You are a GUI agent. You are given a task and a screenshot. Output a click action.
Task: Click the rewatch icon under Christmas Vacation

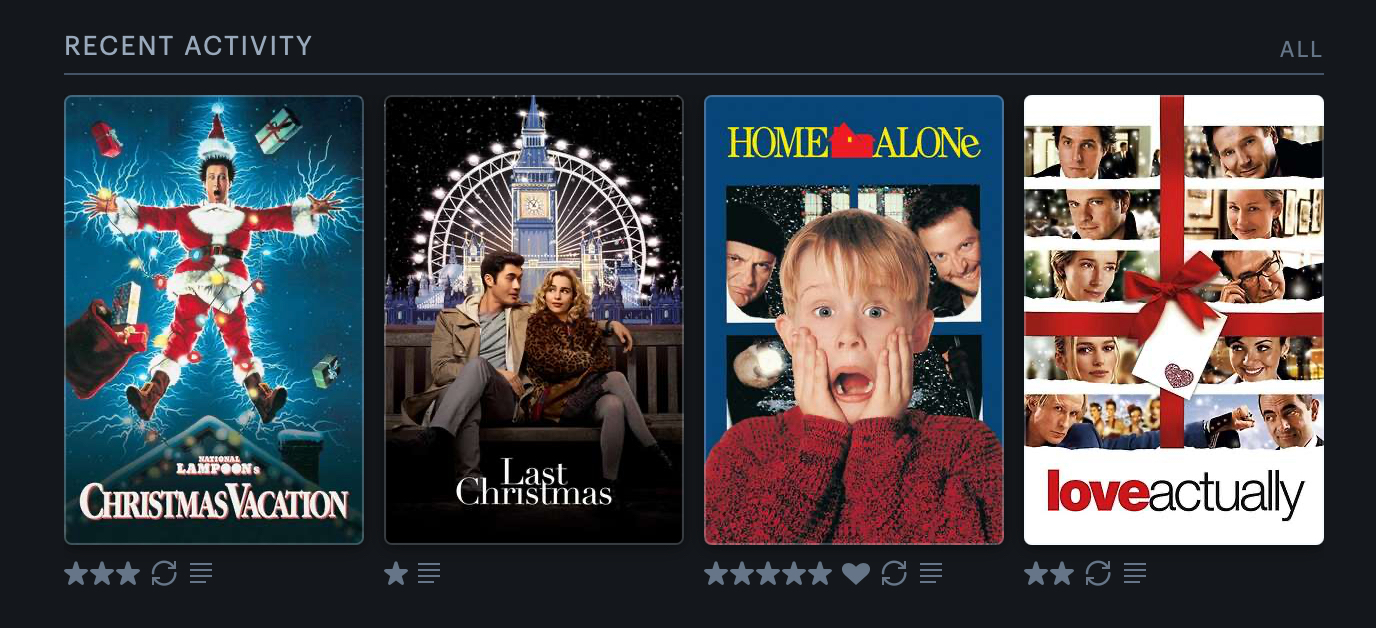(x=164, y=573)
